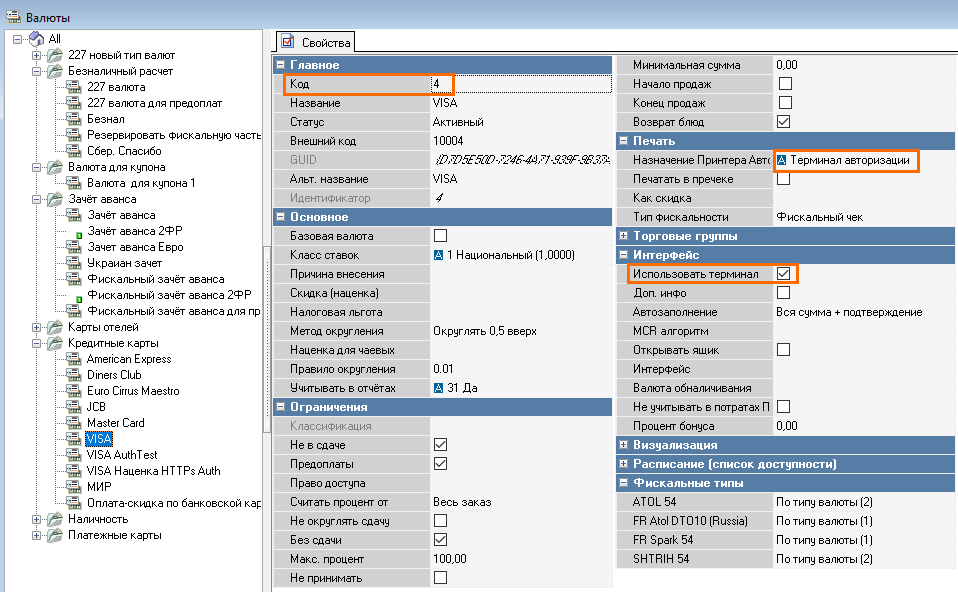Screen dimensions: 958x592
Task: Select the Diners Club currency item
Action: tap(113, 375)
